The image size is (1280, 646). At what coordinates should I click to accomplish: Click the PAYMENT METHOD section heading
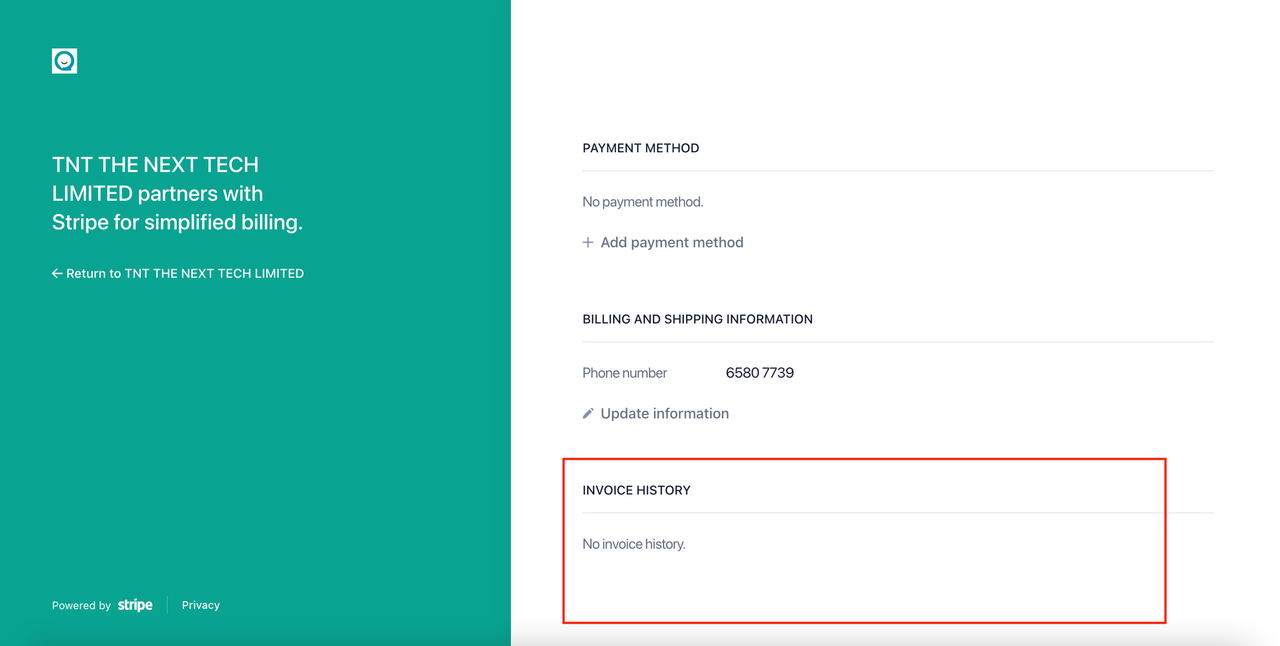click(640, 148)
